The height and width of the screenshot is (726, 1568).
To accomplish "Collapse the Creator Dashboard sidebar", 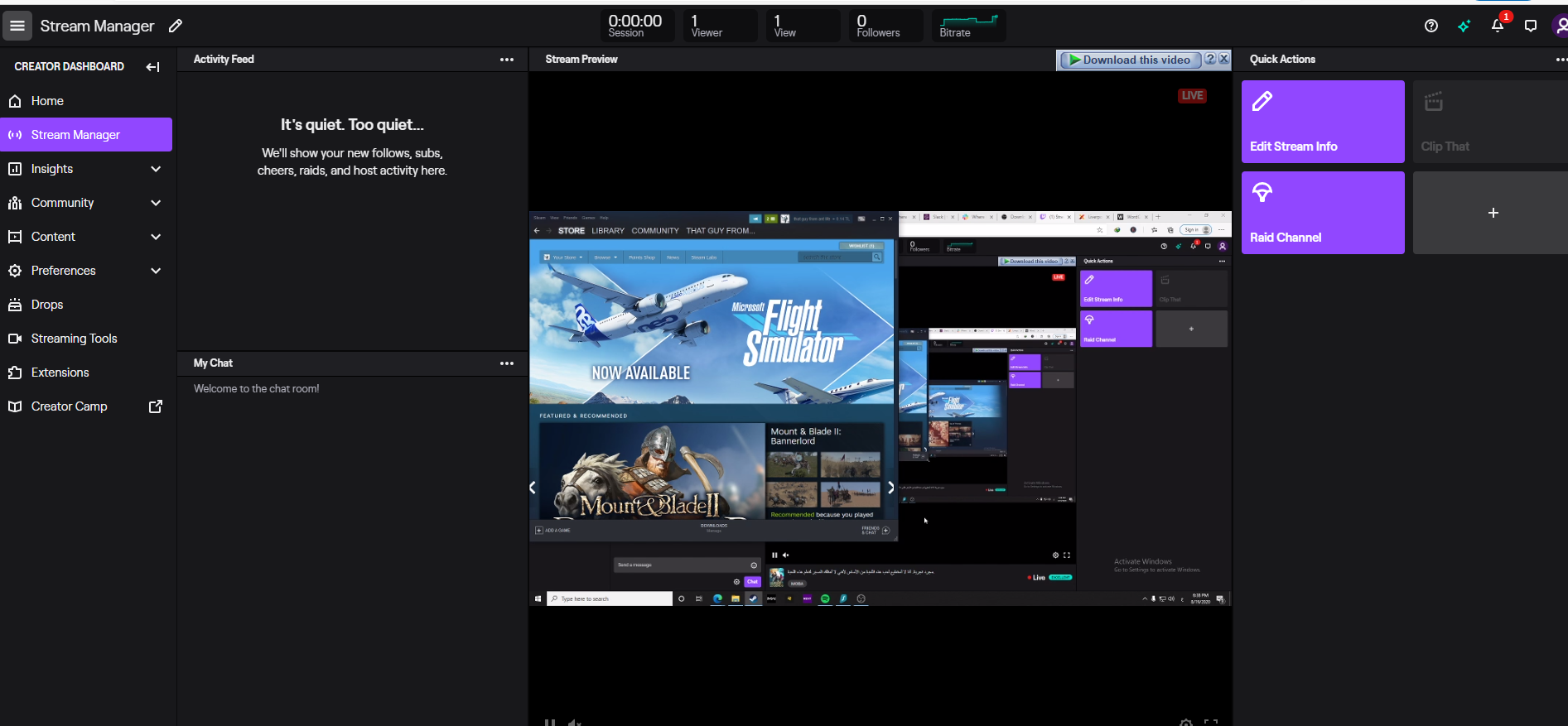I will point(152,67).
